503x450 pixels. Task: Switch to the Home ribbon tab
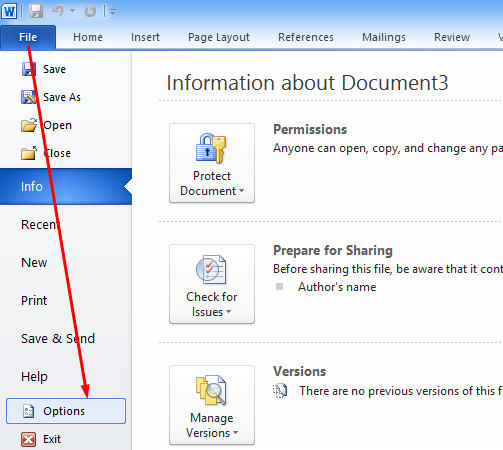(88, 37)
